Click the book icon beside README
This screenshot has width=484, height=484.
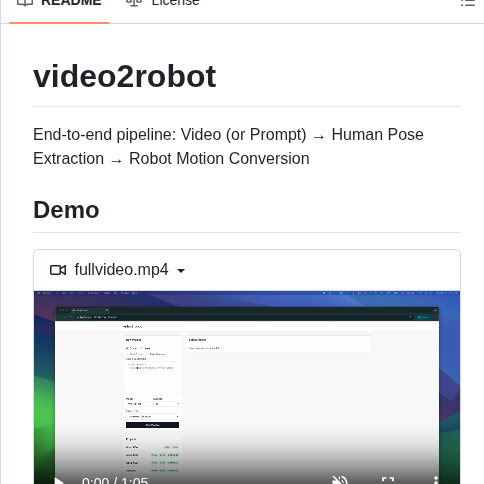coord(25,3)
